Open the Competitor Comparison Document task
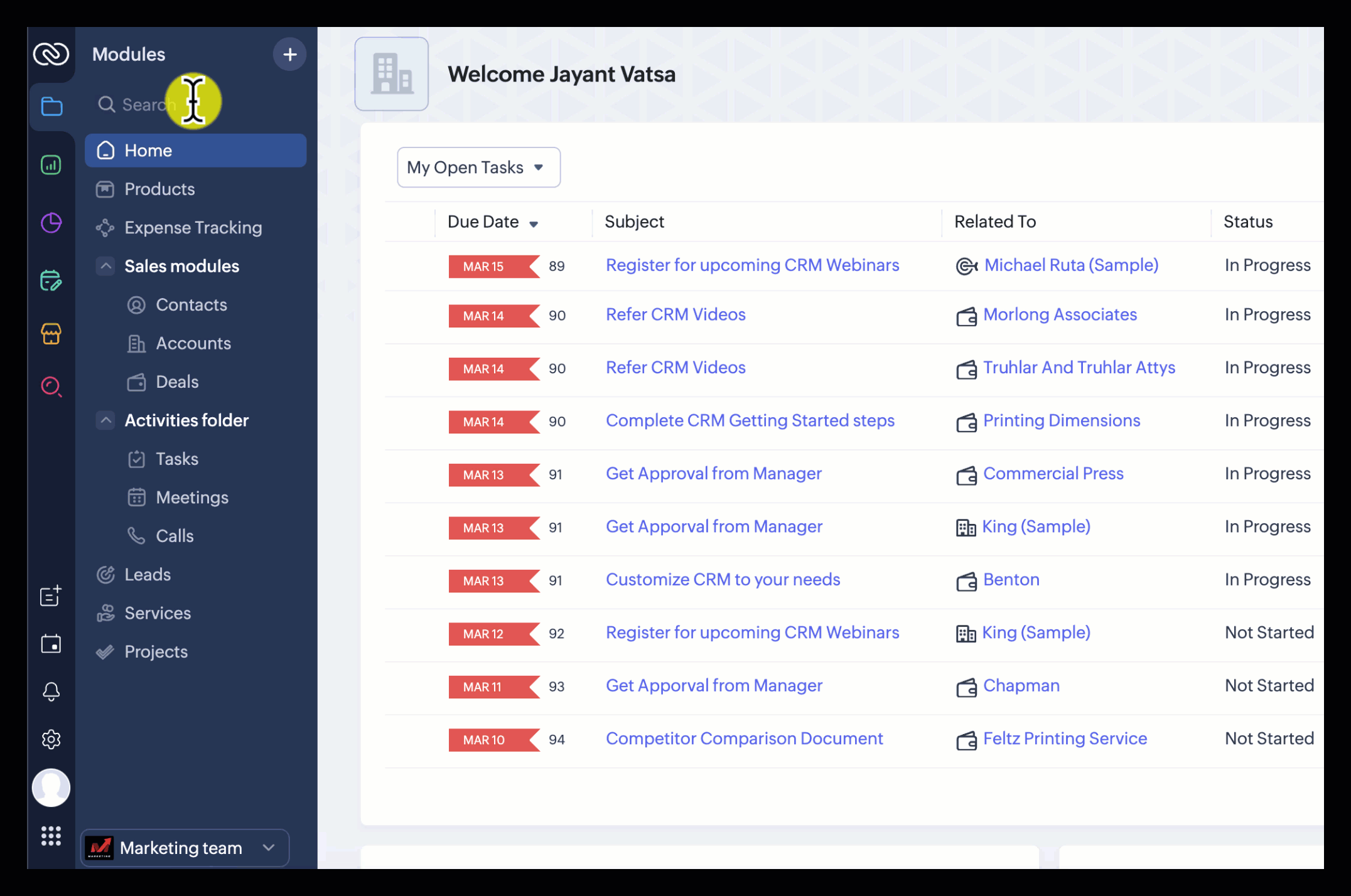Screen dimensions: 1351x896 click(x=744, y=739)
